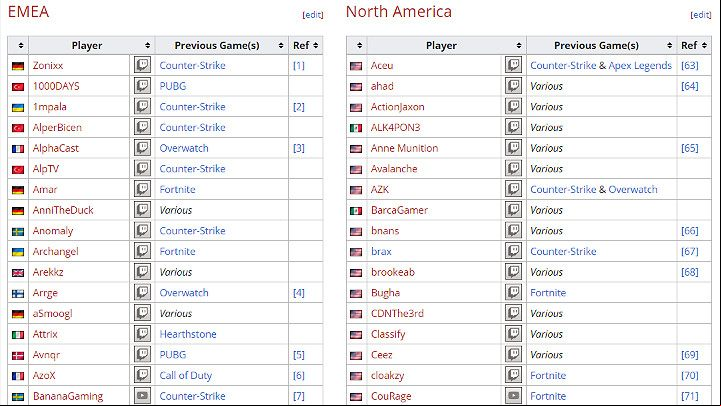
Task: Click the US flag next to Aceu
Action: pyautogui.click(x=356, y=66)
